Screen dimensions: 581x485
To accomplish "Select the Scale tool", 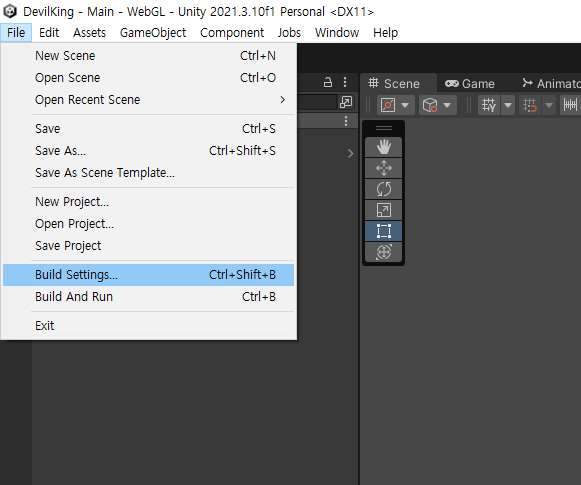I will tap(384, 210).
